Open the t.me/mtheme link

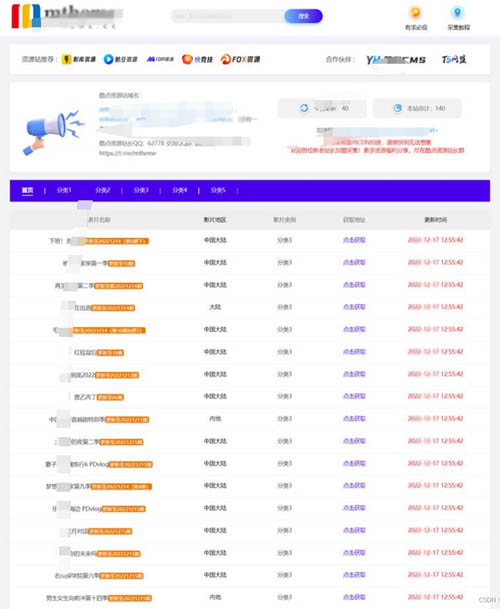click(127, 153)
